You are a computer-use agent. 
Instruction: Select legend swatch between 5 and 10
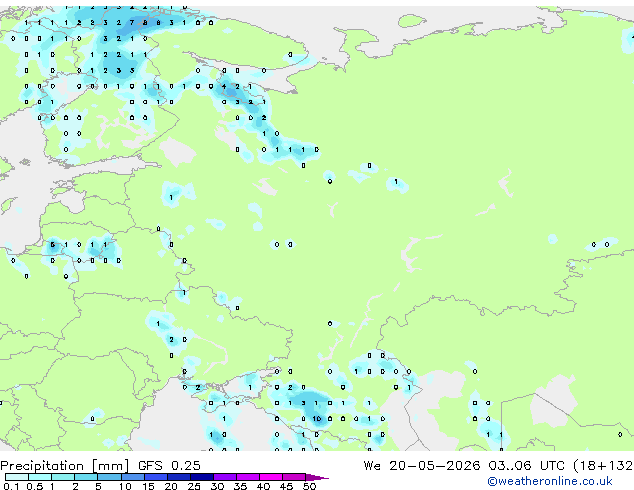pos(109,477)
